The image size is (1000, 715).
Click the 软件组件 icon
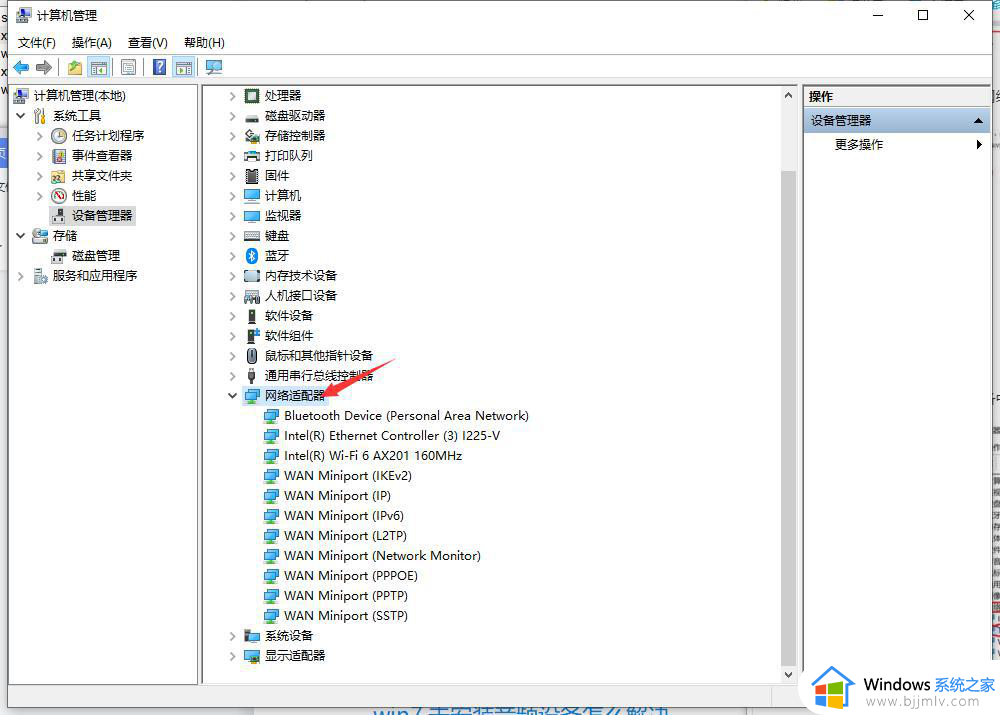(252, 336)
